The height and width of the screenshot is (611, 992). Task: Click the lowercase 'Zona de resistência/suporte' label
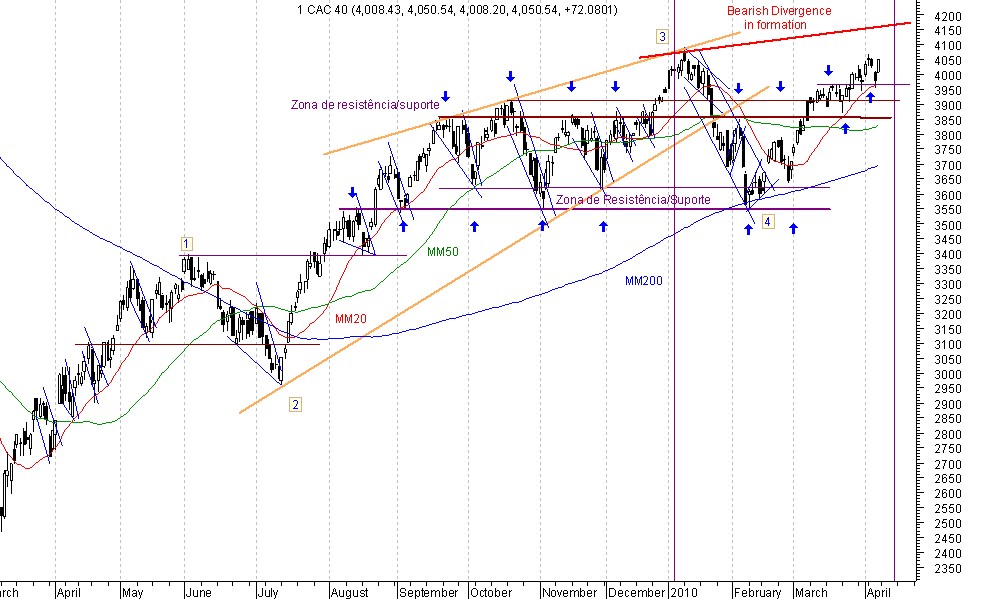pyautogui.click(x=365, y=104)
